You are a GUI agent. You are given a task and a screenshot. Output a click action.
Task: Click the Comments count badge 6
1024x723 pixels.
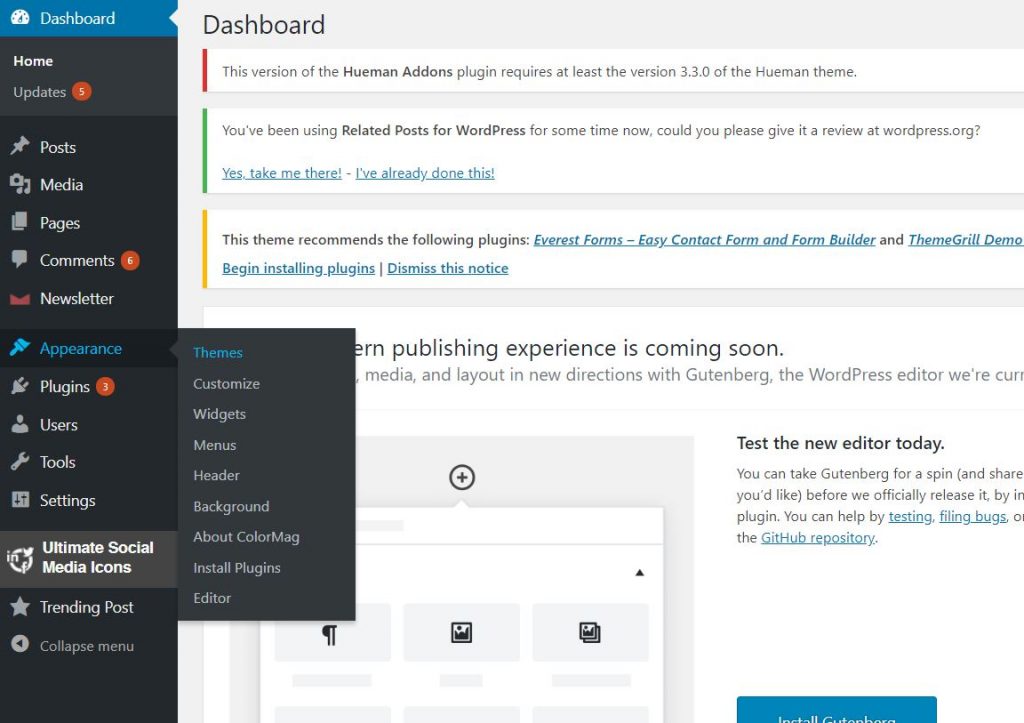[x=130, y=261]
